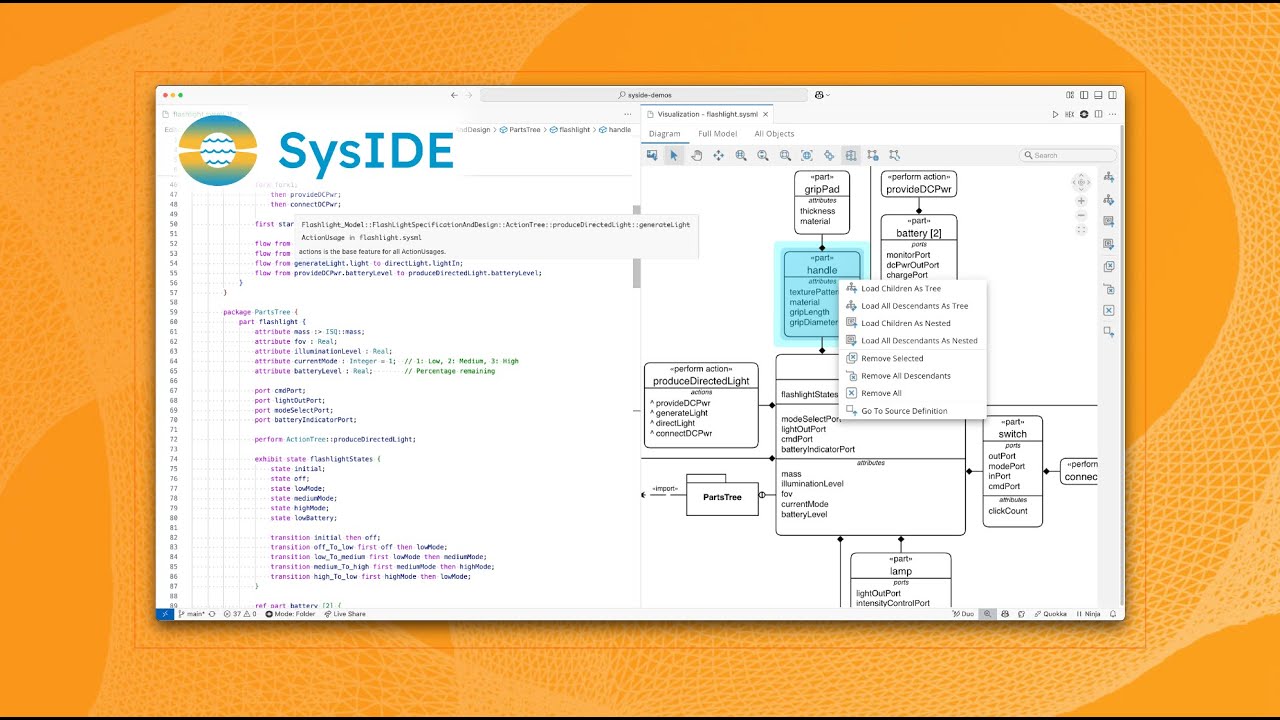Click the syside-demos command center search bar
The height and width of the screenshot is (720, 1280).
point(644,95)
